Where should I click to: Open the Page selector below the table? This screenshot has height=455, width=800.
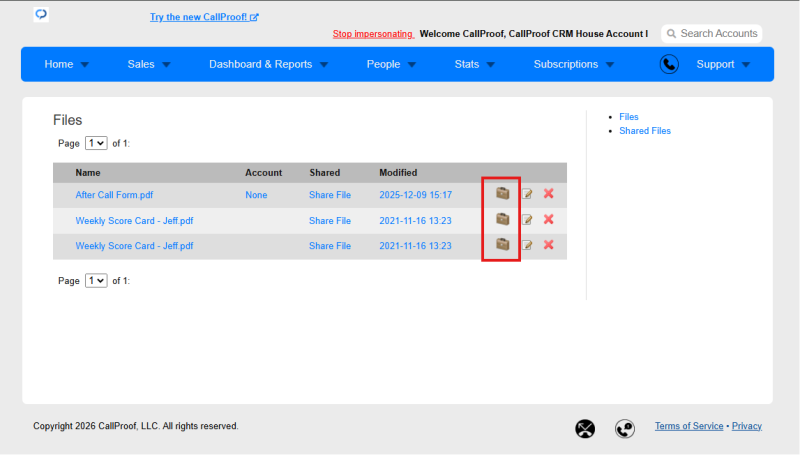pyautogui.click(x=96, y=281)
